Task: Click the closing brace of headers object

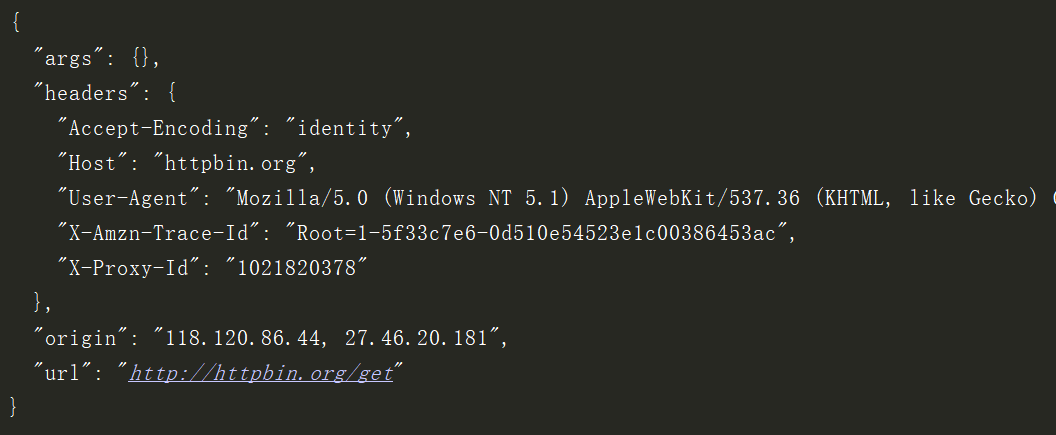Action: pos(38,303)
